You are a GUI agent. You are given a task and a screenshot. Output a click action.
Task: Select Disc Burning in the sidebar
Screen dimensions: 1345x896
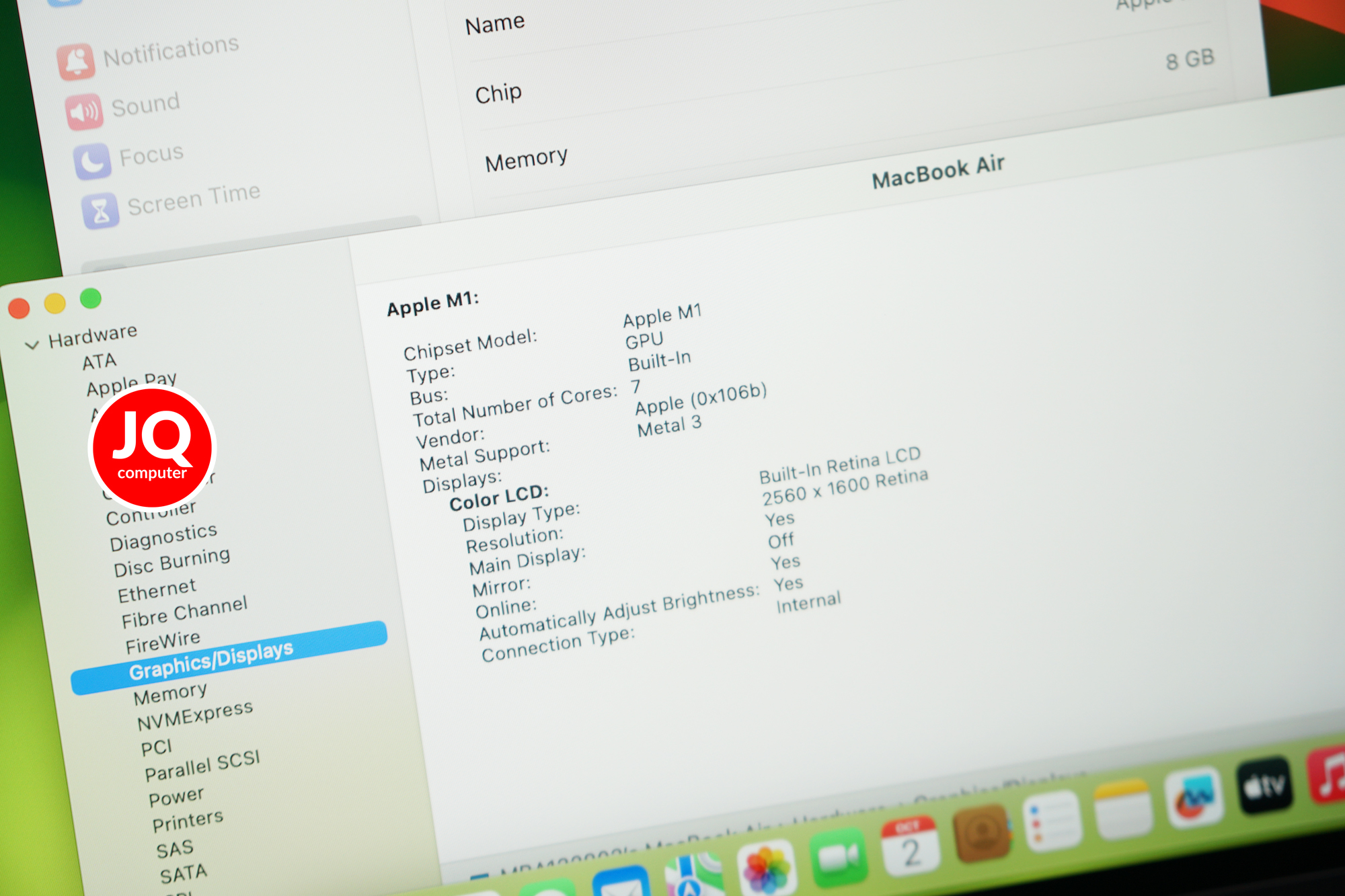click(x=171, y=562)
